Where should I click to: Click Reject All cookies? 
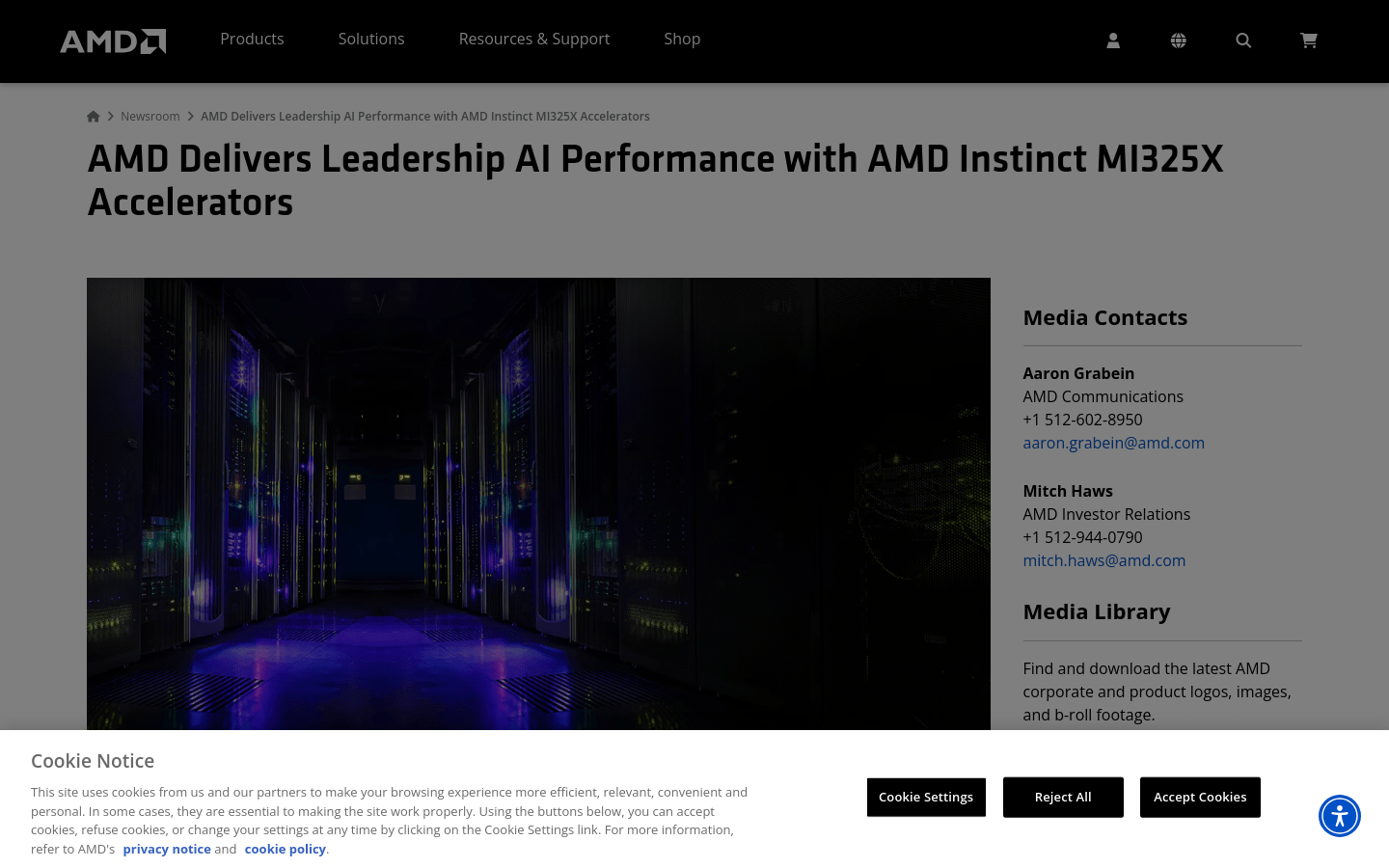(x=1063, y=797)
